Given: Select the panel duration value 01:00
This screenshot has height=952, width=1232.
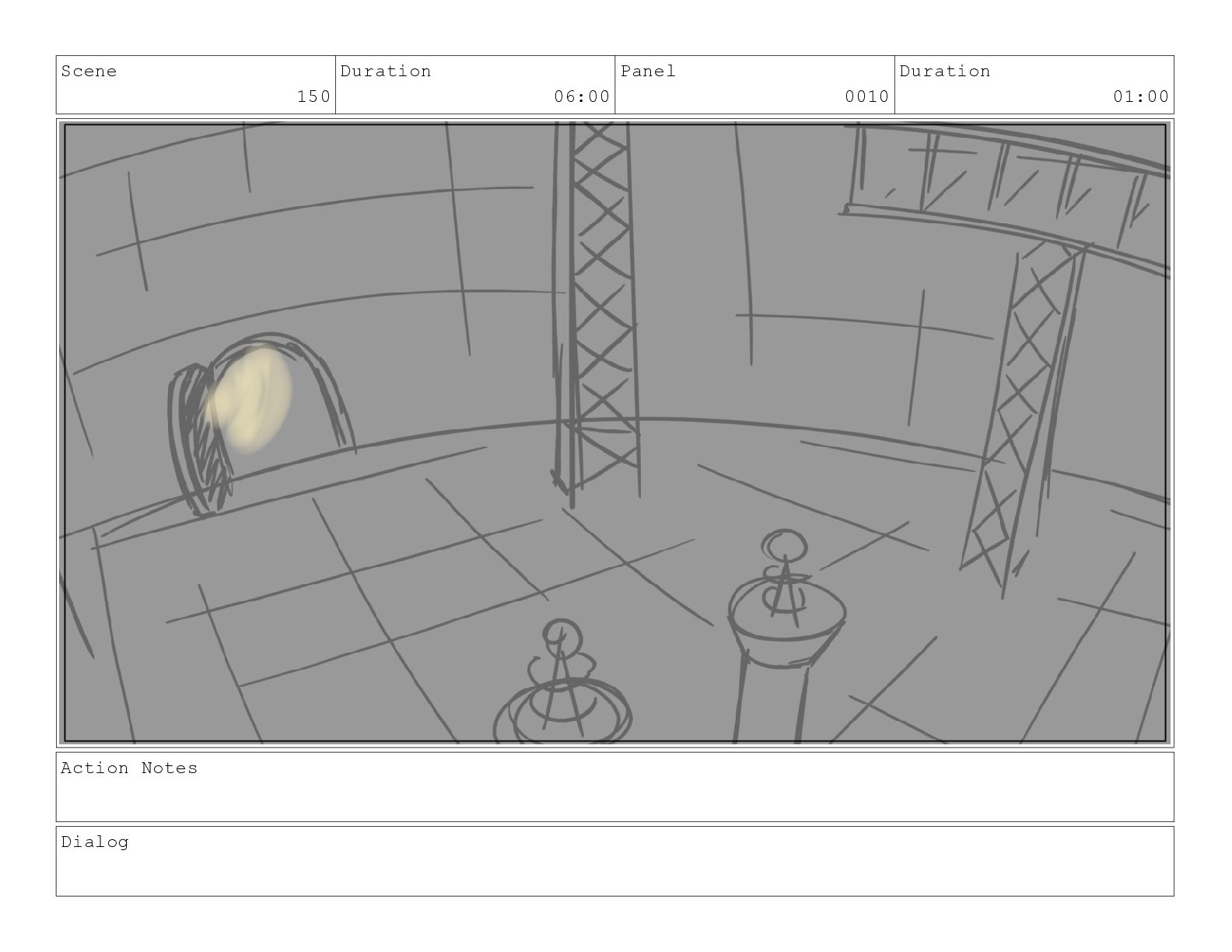Looking at the screenshot, I should pyautogui.click(x=1141, y=96).
